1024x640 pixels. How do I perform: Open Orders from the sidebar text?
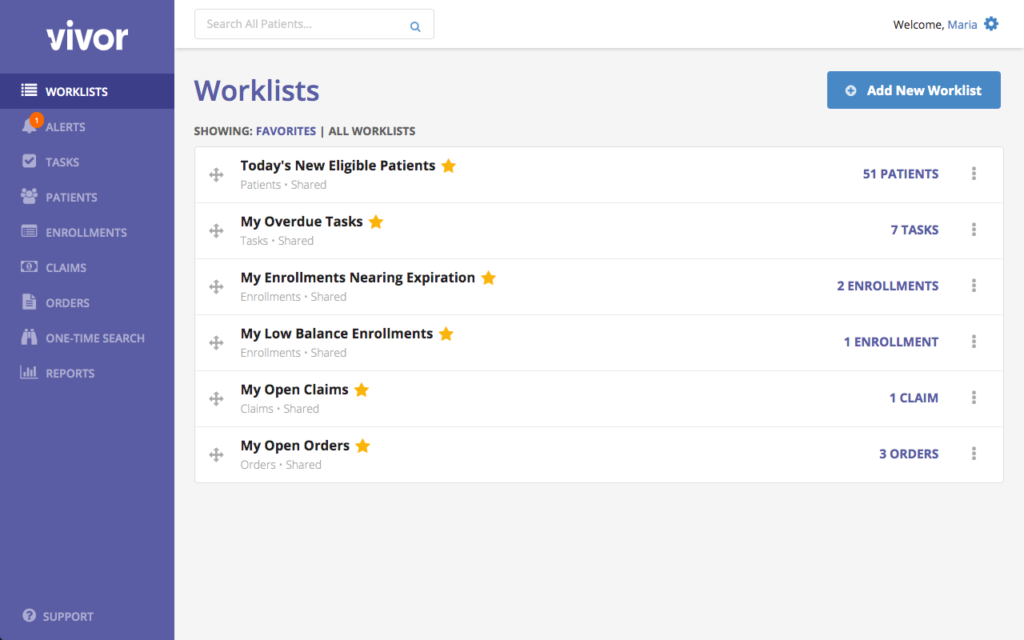pyautogui.click(x=67, y=303)
